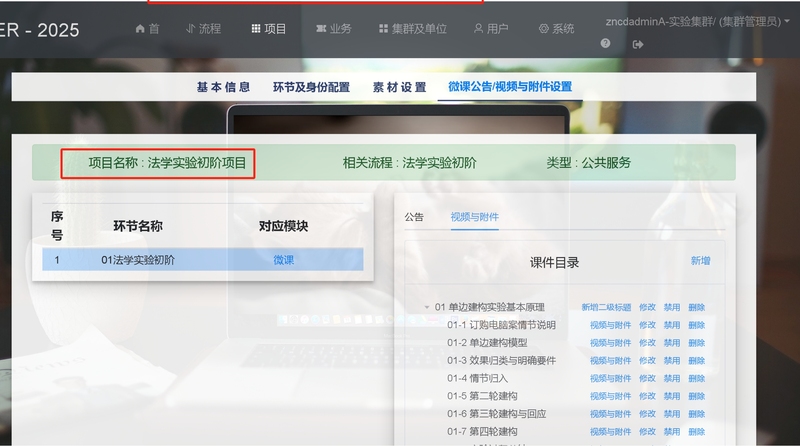Image resolution: width=800 pixels, height=446 pixels.
Task: Select the 微课公告/视频与附件设置 tab
Action: (x=510, y=87)
